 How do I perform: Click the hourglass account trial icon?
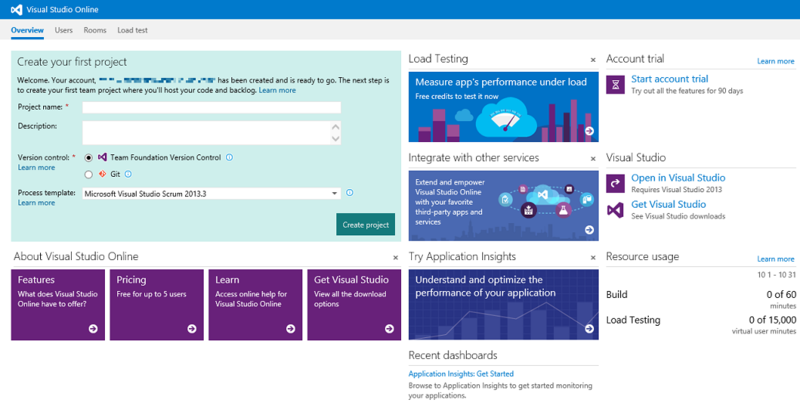coord(615,85)
